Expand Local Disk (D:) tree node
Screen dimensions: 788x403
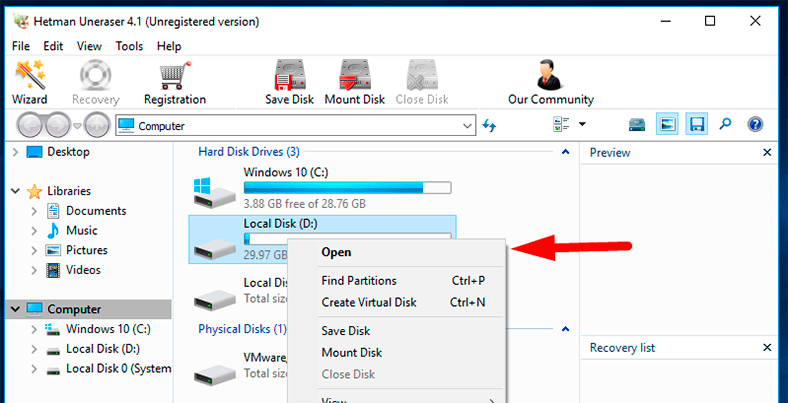pos(34,349)
